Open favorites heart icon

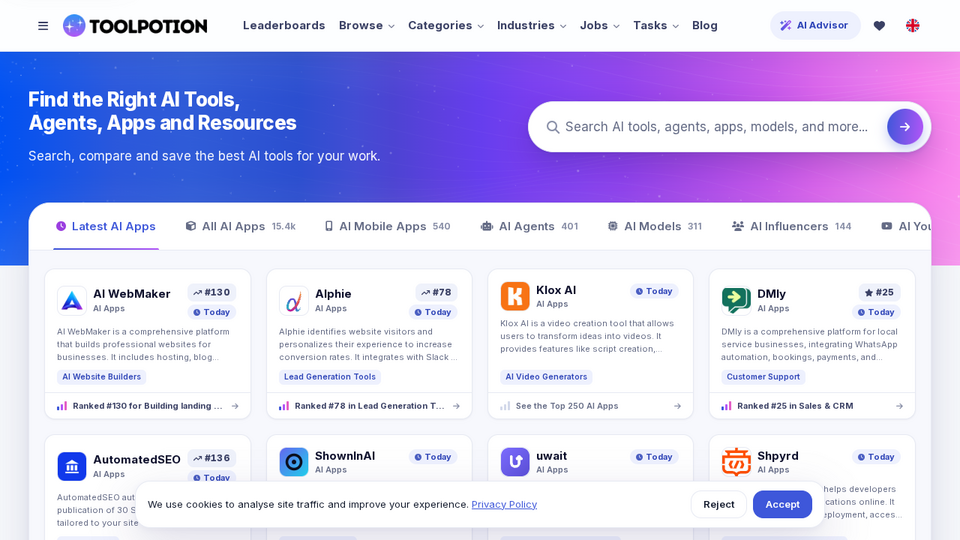879,26
